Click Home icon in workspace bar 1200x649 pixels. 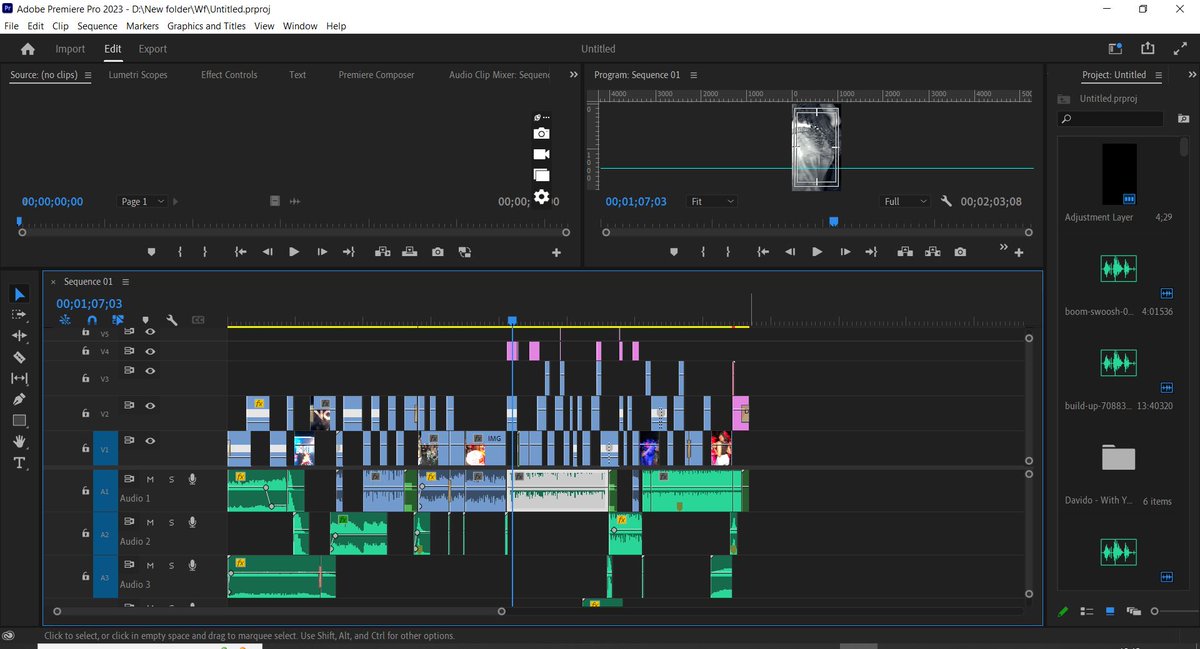28,49
